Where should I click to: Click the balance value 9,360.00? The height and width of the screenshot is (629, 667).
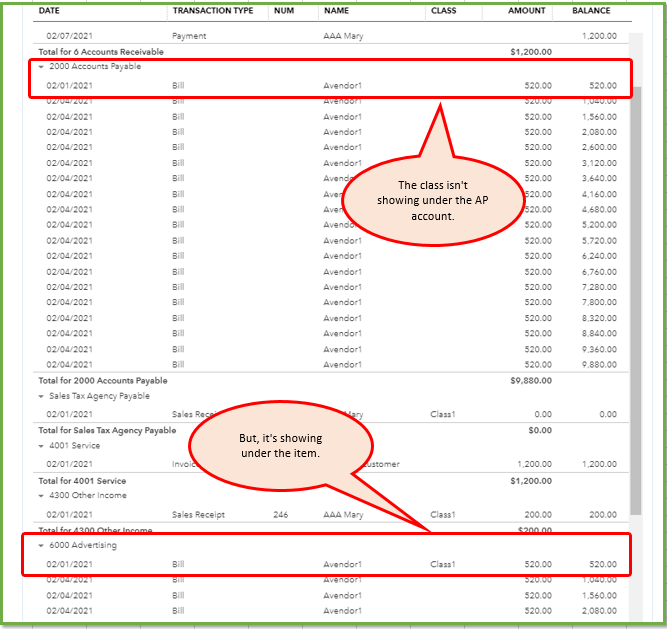599,349
